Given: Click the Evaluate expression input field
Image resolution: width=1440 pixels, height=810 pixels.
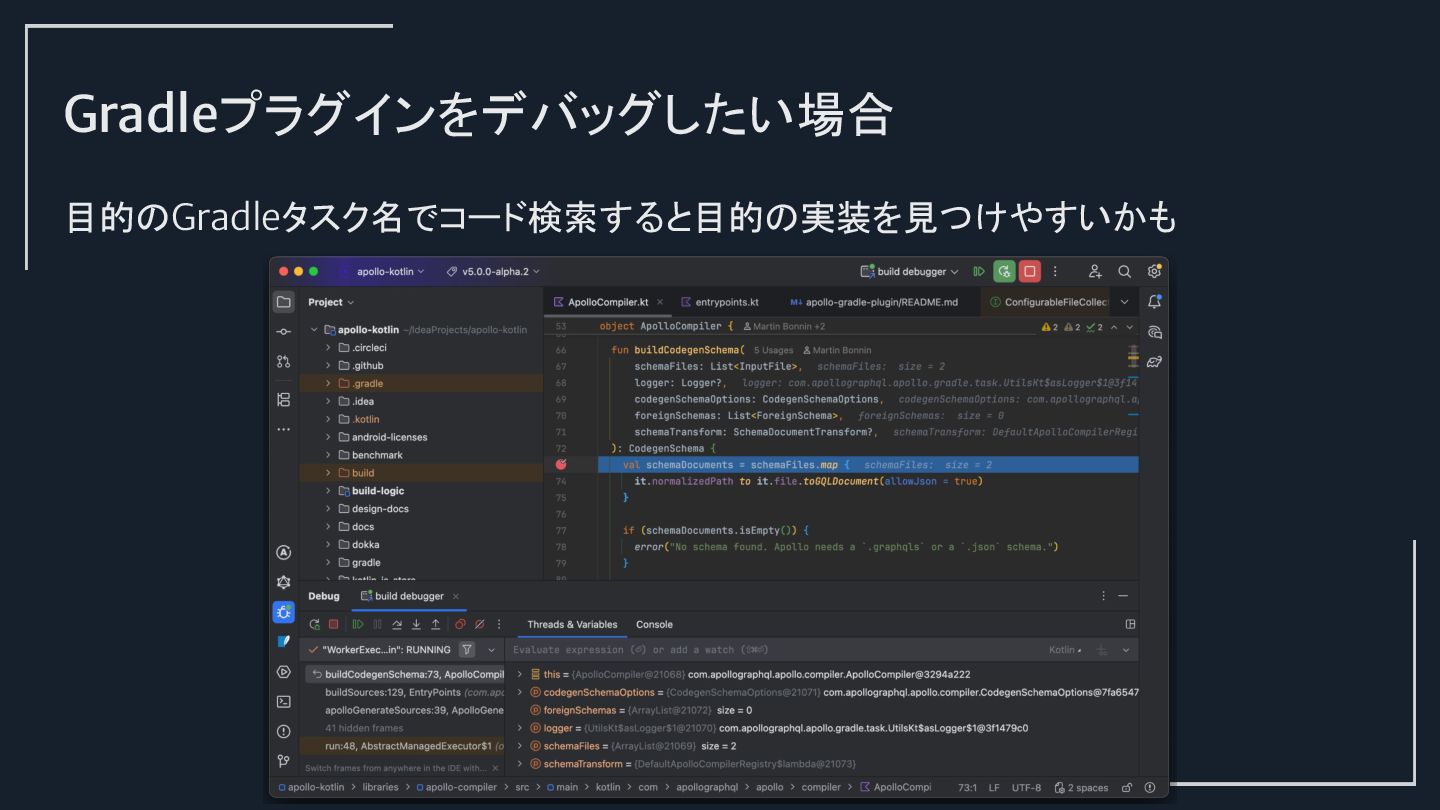Looking at the screenshot, I should tap(775, 650).
